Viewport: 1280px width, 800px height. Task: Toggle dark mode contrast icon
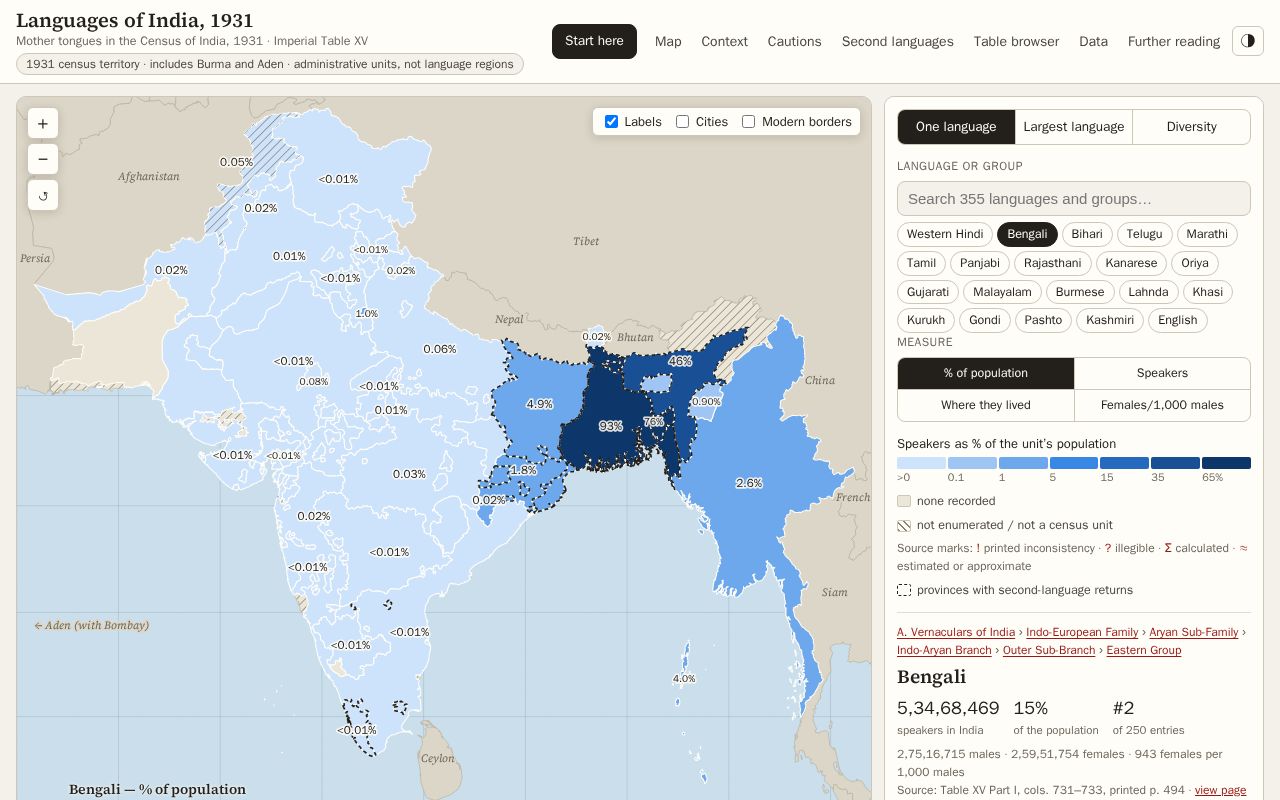pyautogui.click(x=1248, y=41)
